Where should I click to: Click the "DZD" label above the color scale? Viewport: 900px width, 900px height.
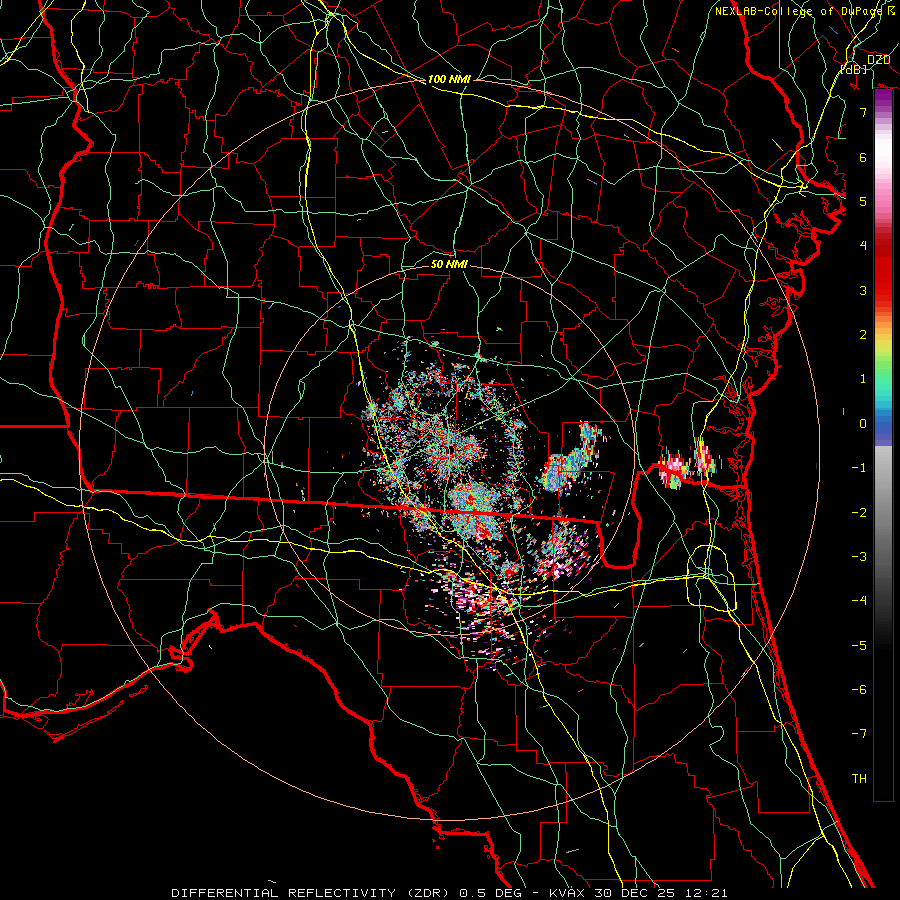click(878, 60)
